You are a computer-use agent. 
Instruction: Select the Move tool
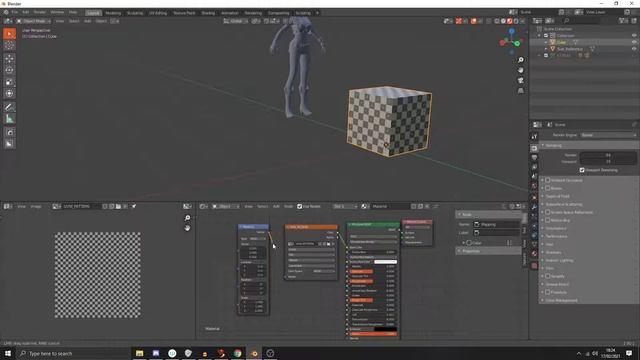coord(9,58)
